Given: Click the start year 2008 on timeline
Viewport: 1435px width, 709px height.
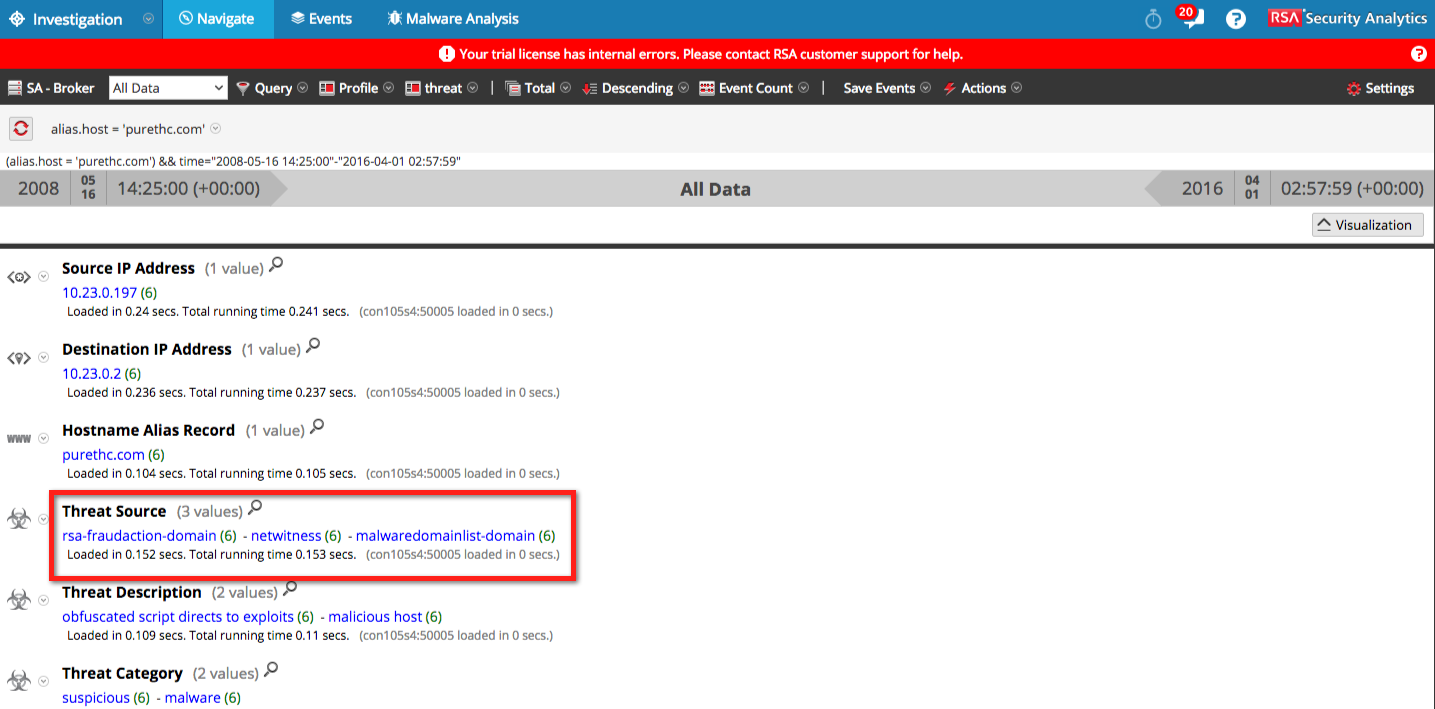Looking at the screenshot, I should pos(38,188).
